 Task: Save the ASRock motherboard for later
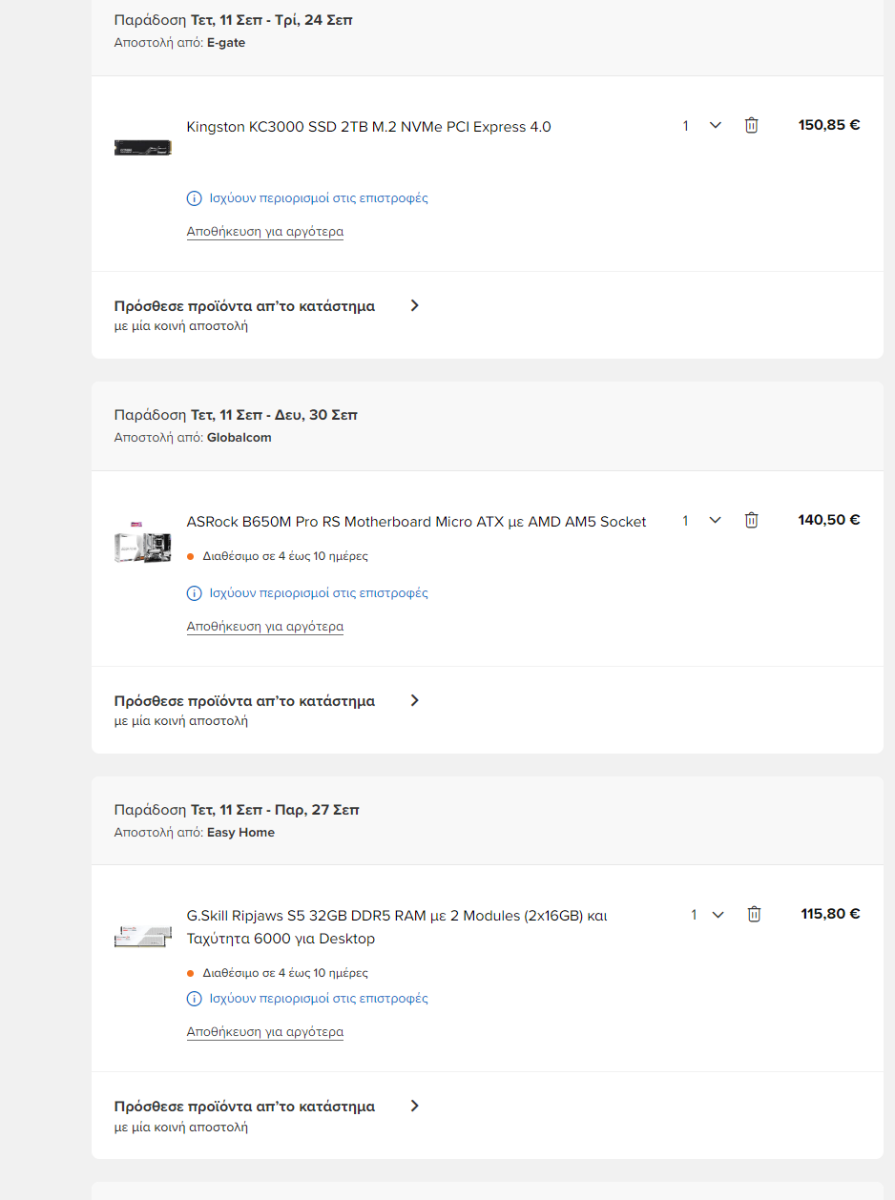pos(265,627)
